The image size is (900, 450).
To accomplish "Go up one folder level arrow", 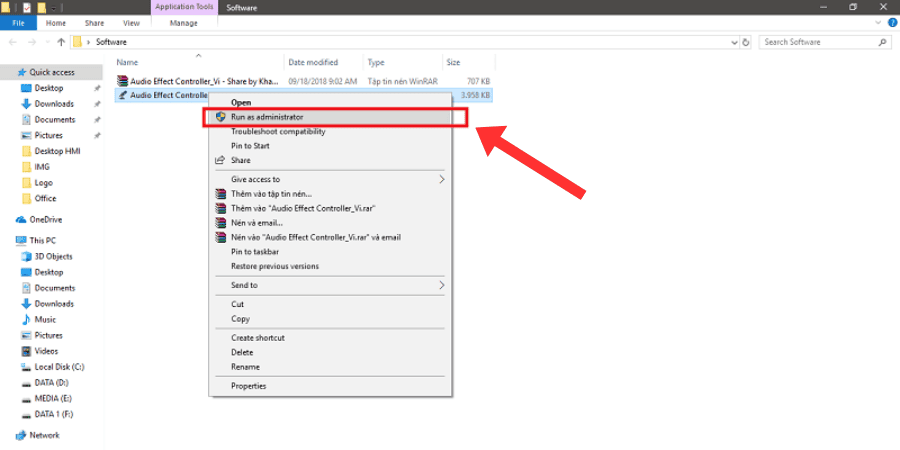I will click(61, 42).
